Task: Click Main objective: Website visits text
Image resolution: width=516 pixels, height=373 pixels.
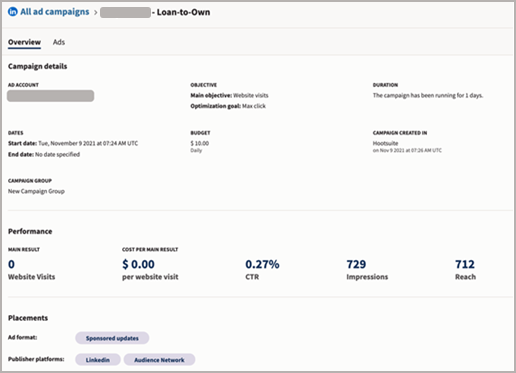Action: pyautogui.click(x=229, y=96)
